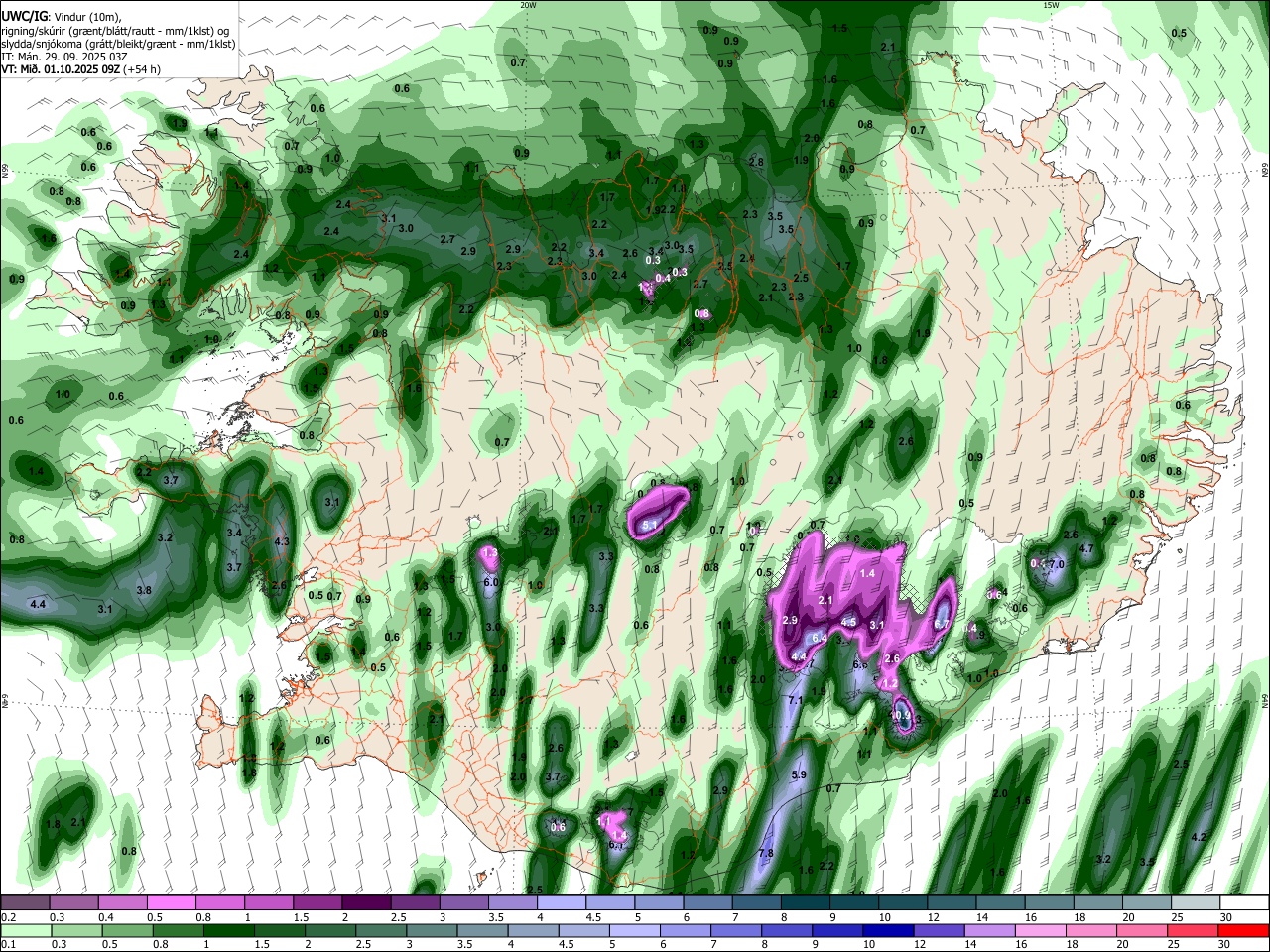Click the '6.0' precipitation value on the map
Screen dimensions: 1270x952
click(x=490, y=583)
